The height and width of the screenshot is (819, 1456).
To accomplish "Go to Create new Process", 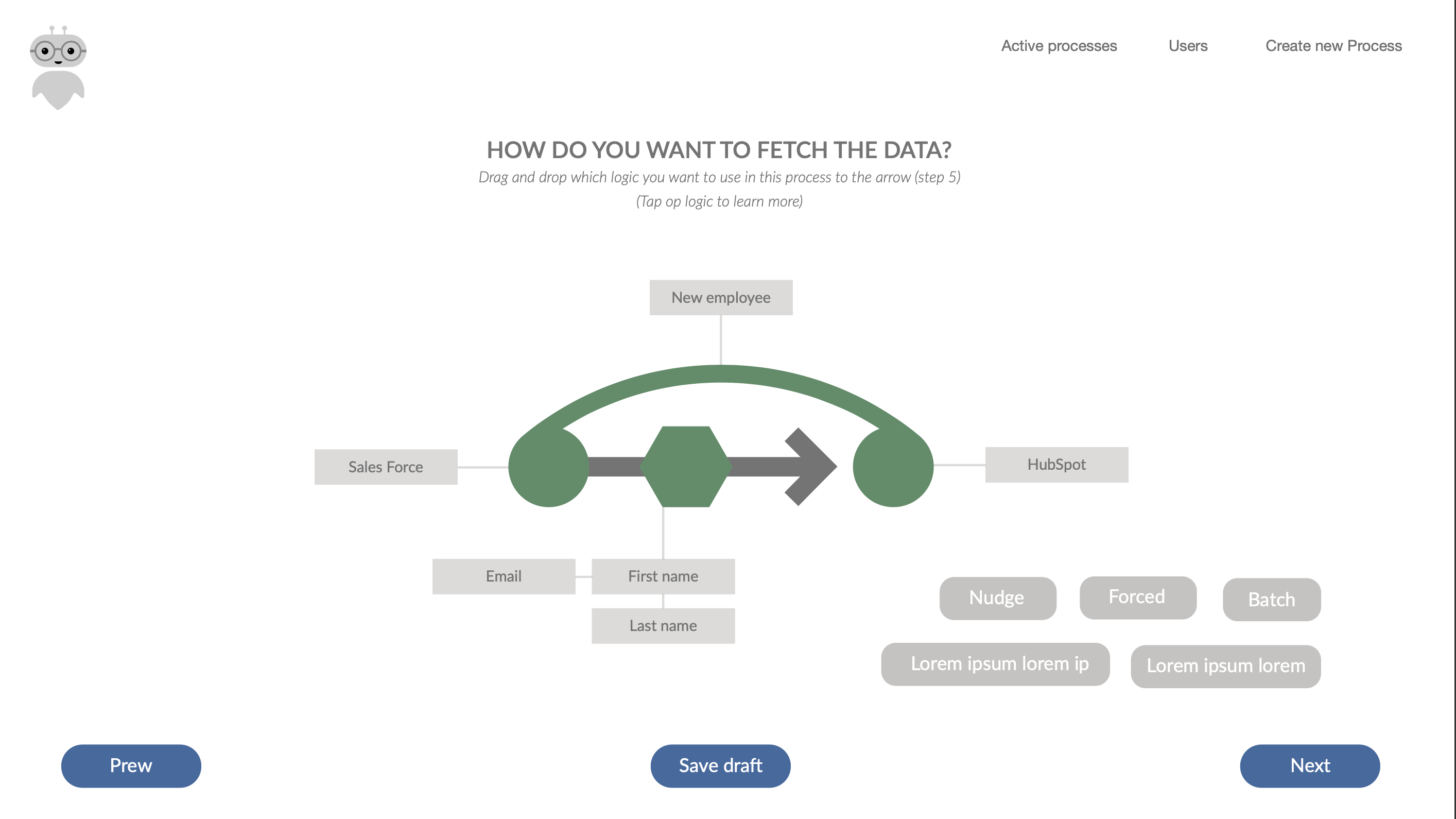I will (x=1333, y=46).
